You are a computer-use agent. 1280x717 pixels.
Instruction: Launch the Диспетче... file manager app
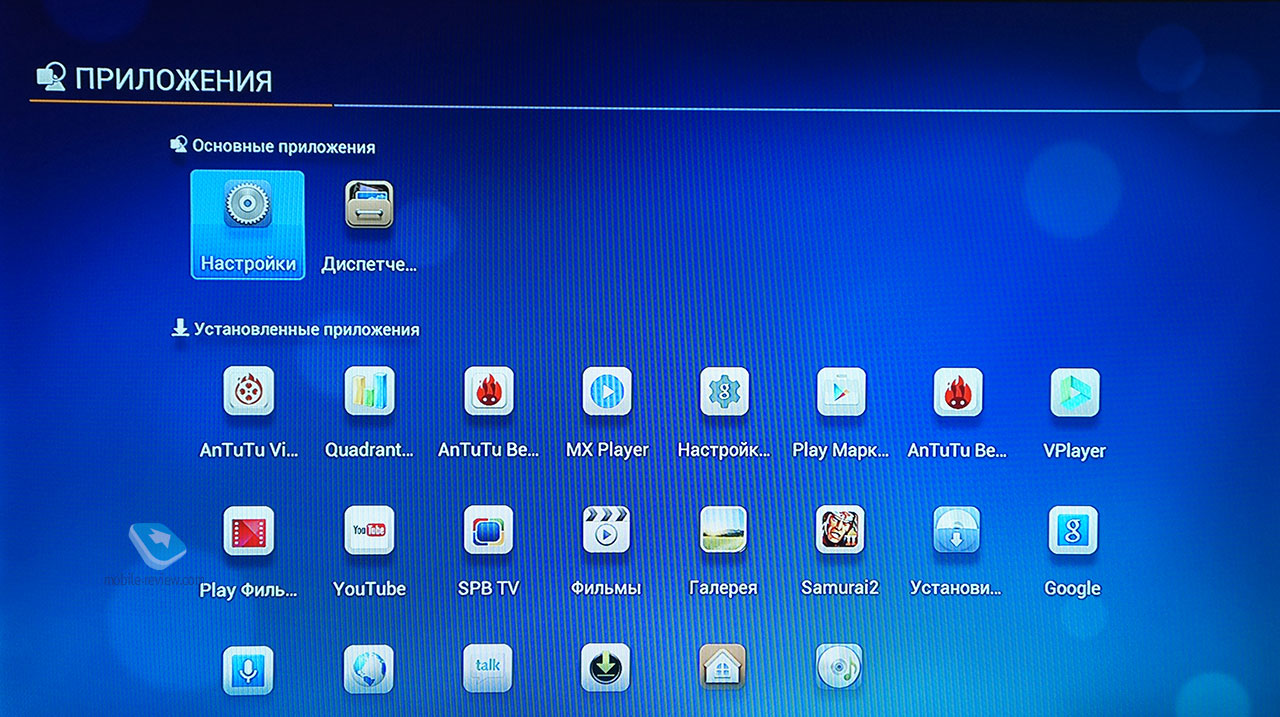pyautogui.click(x=368, y=225)
